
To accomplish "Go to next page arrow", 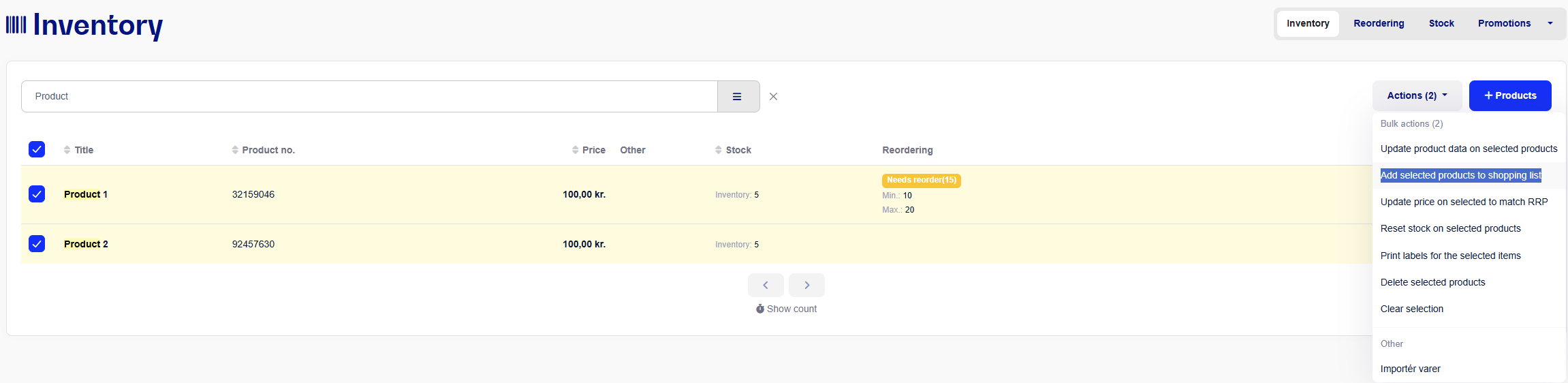I will coord(806,286).
